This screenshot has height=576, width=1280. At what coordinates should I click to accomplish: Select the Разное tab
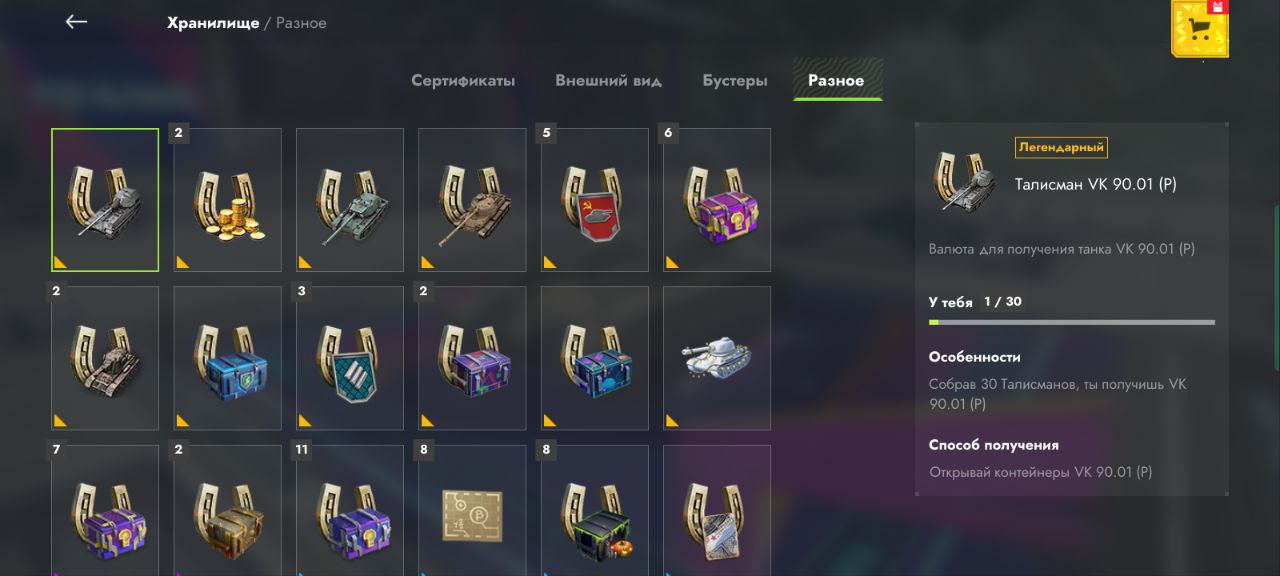836,81
